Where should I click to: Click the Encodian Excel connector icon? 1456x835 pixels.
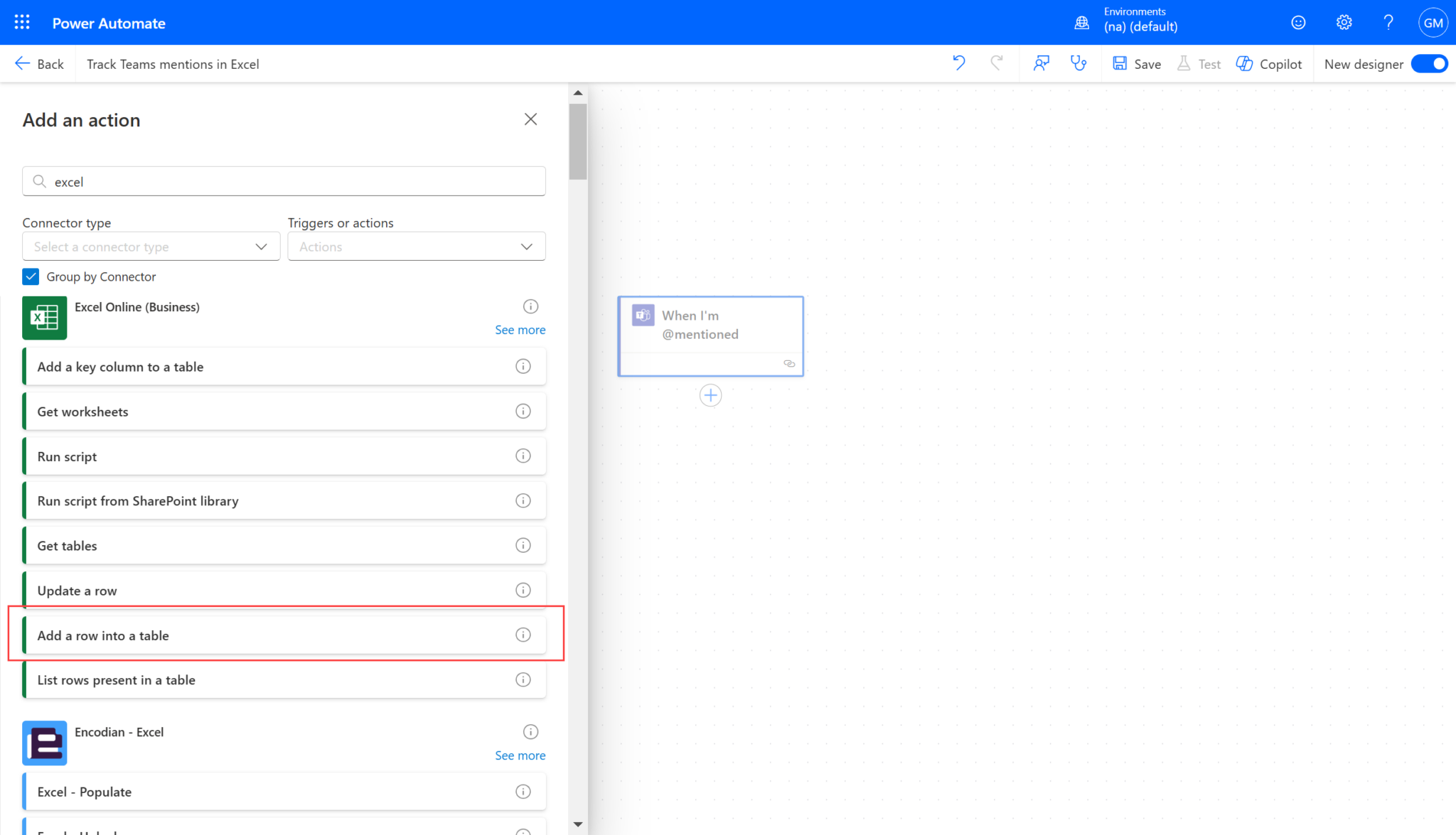[x=44, y=743]
